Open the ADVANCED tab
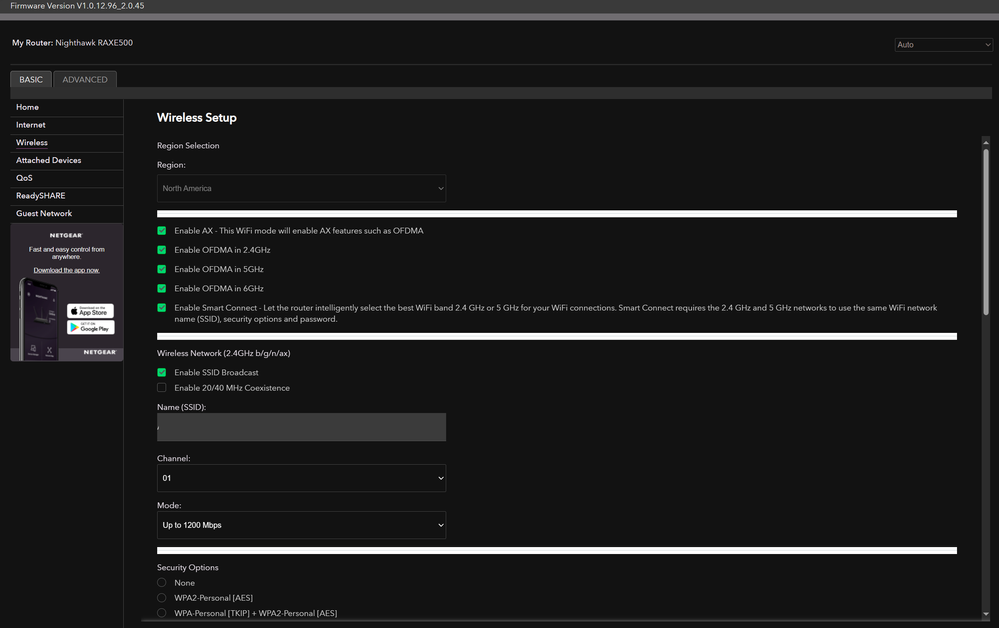Screen dimensions: 999x628 (85, 80)
